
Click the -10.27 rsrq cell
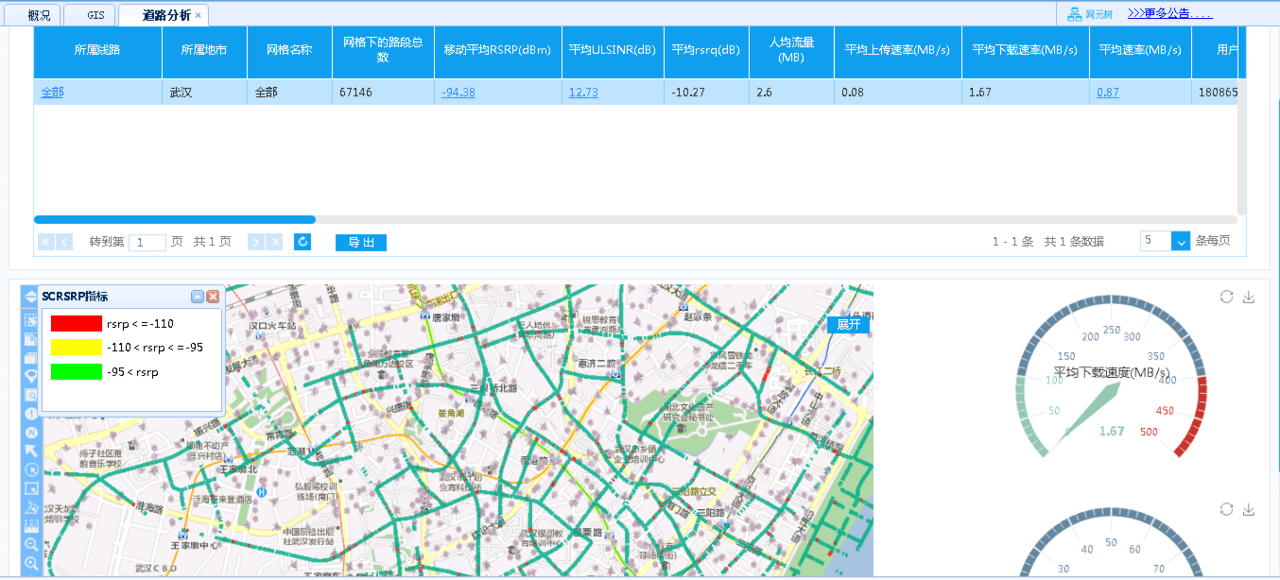(x=706, y=92)
